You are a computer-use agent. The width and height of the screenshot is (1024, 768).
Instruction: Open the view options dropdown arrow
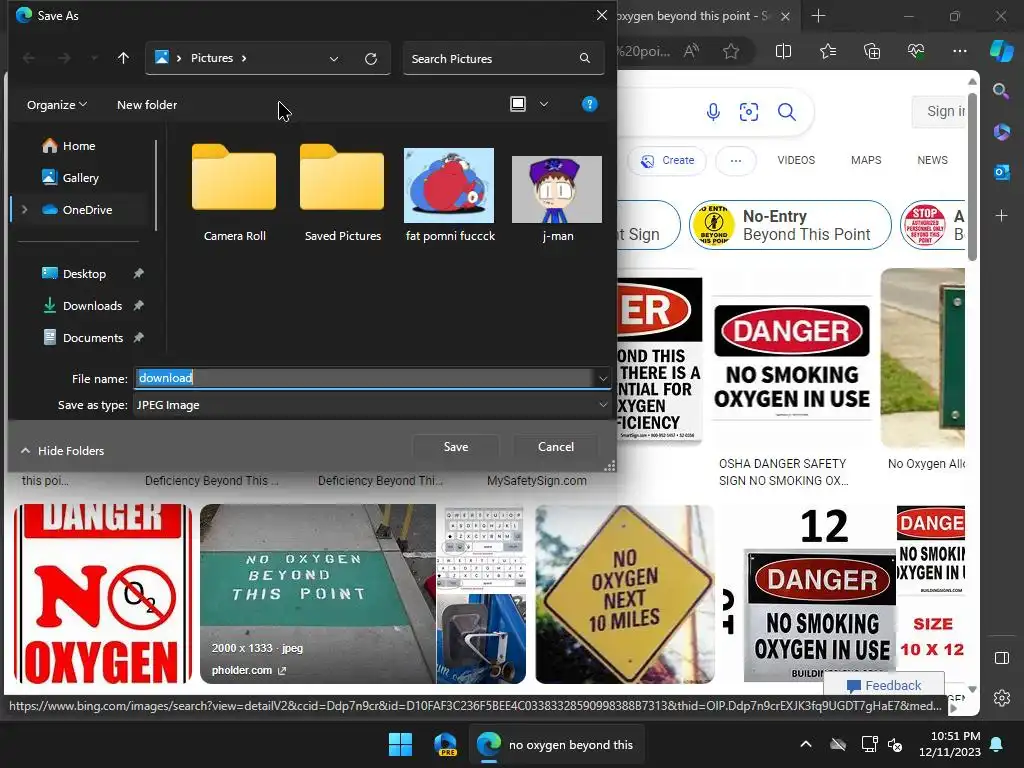543,104
